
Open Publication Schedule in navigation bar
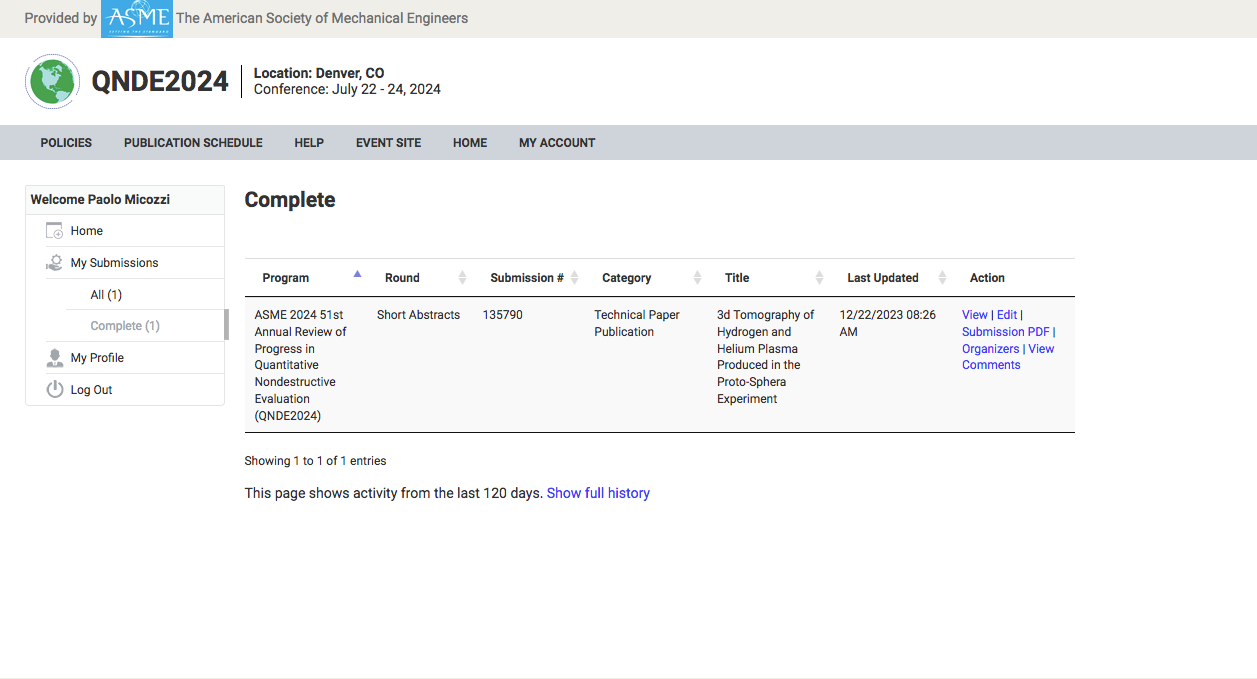pos(193,143)
